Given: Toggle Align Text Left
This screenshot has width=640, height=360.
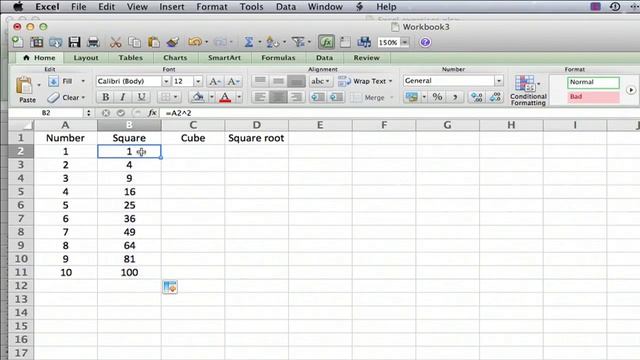Looking at the screenshot, I should pyautogui.click(x=260, y=97).
